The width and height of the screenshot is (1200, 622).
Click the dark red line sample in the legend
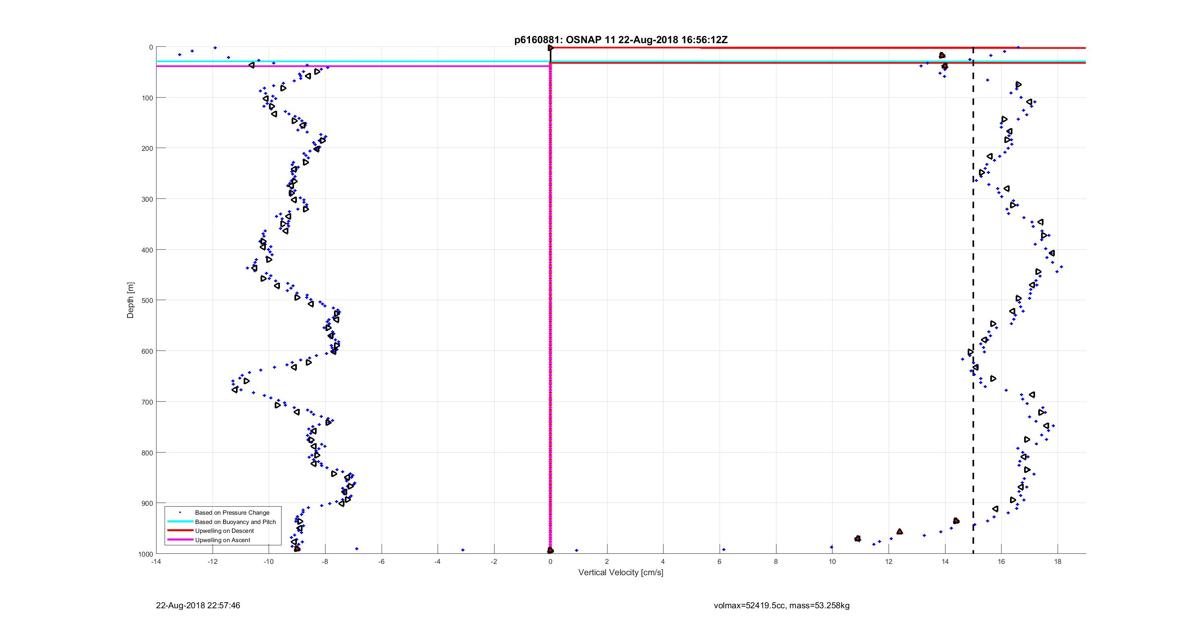click(x=179, y=531)
